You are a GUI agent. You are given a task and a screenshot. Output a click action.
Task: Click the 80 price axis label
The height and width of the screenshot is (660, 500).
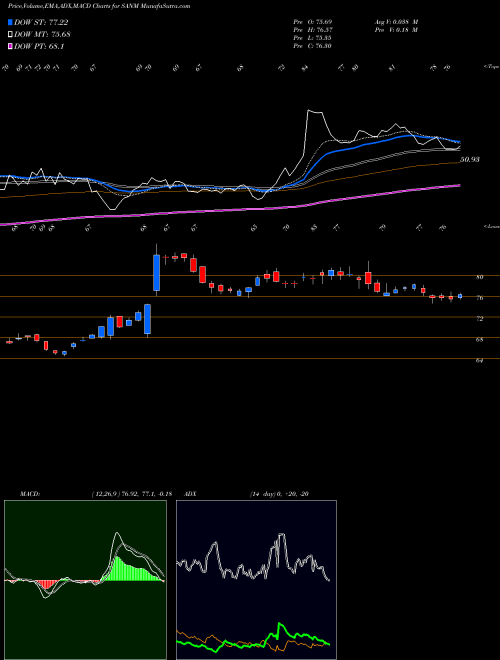click(479, 277)
